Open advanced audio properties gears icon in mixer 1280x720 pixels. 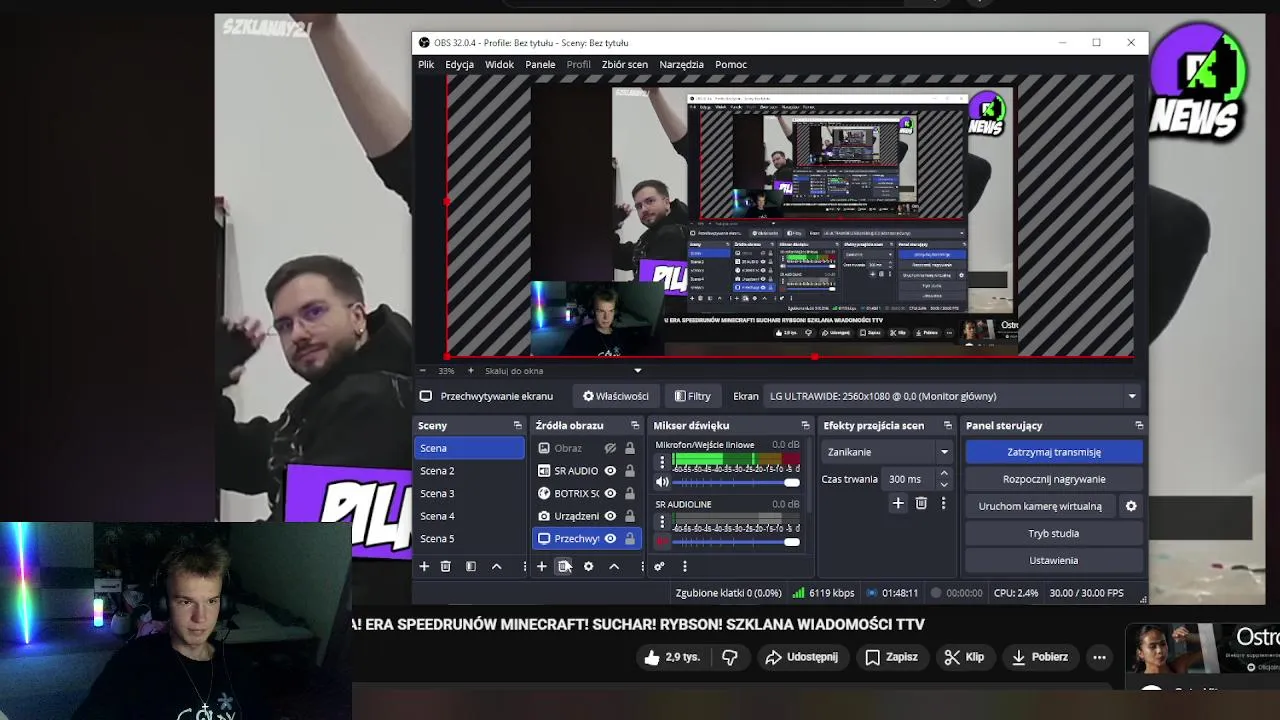click(x=659, y=566)
